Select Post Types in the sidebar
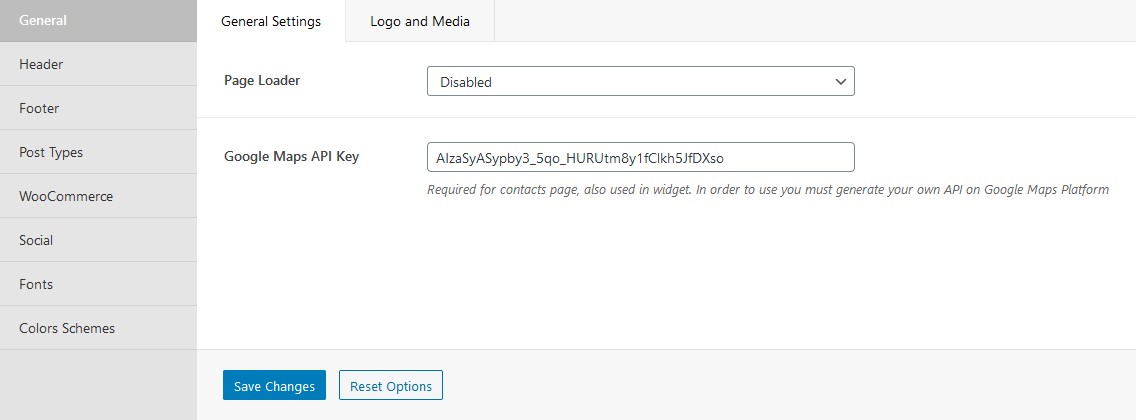Image resolution: width=1136 pixels, height=420 pixels. pyautogui.click(x=98, y=152)
